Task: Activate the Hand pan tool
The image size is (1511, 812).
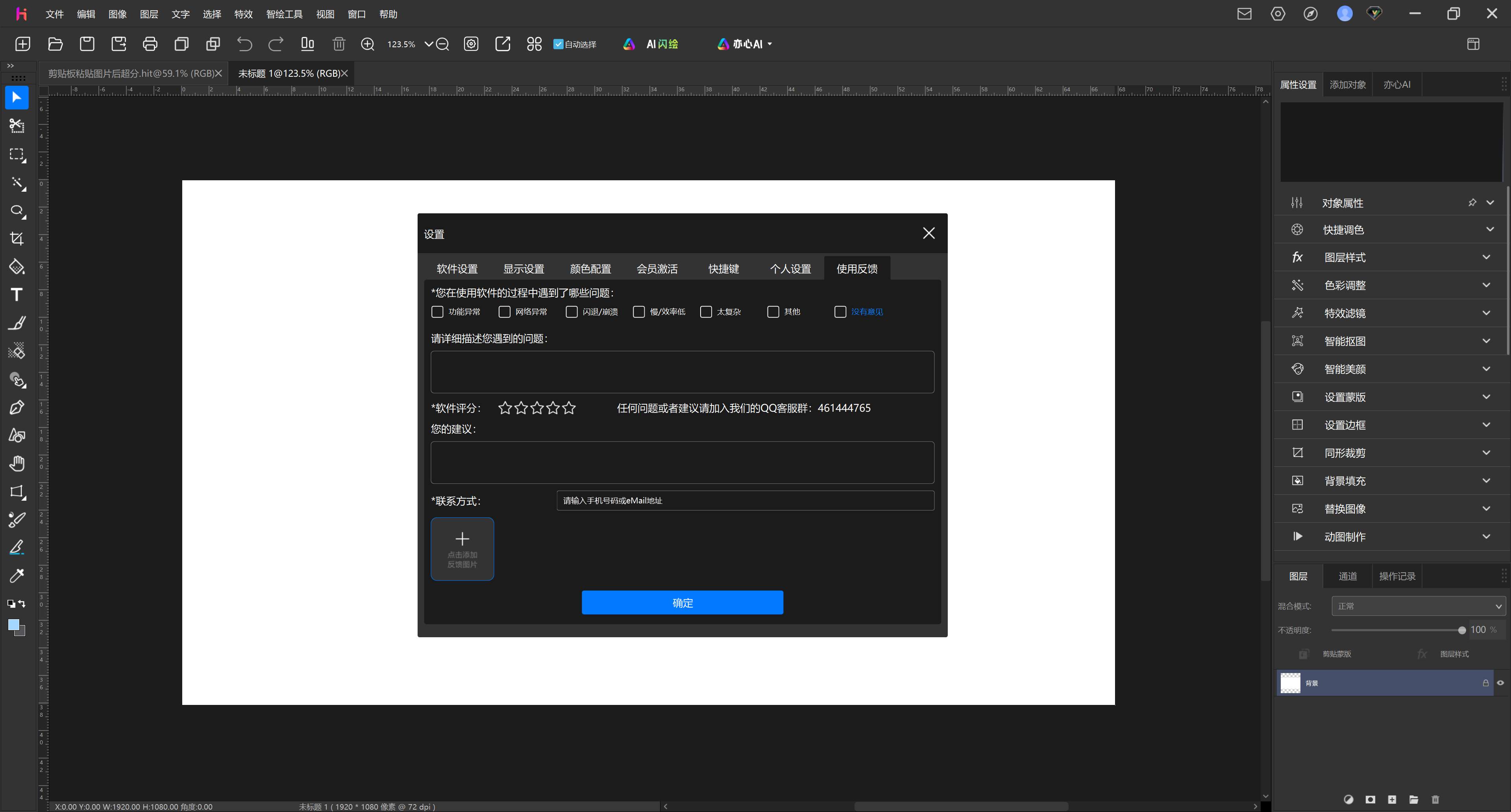Action: click(17, 464)
